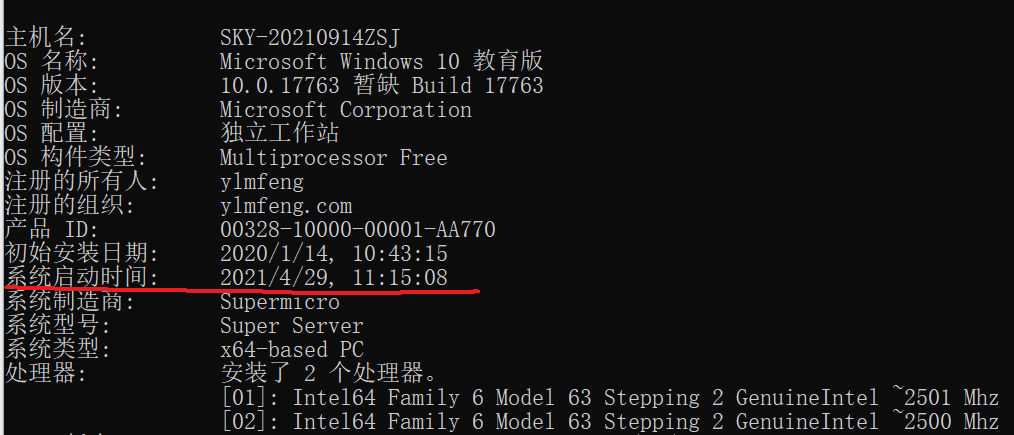Click the host name SKY-20210914ZSJ

pyautogui.click(x=310, y=38)
